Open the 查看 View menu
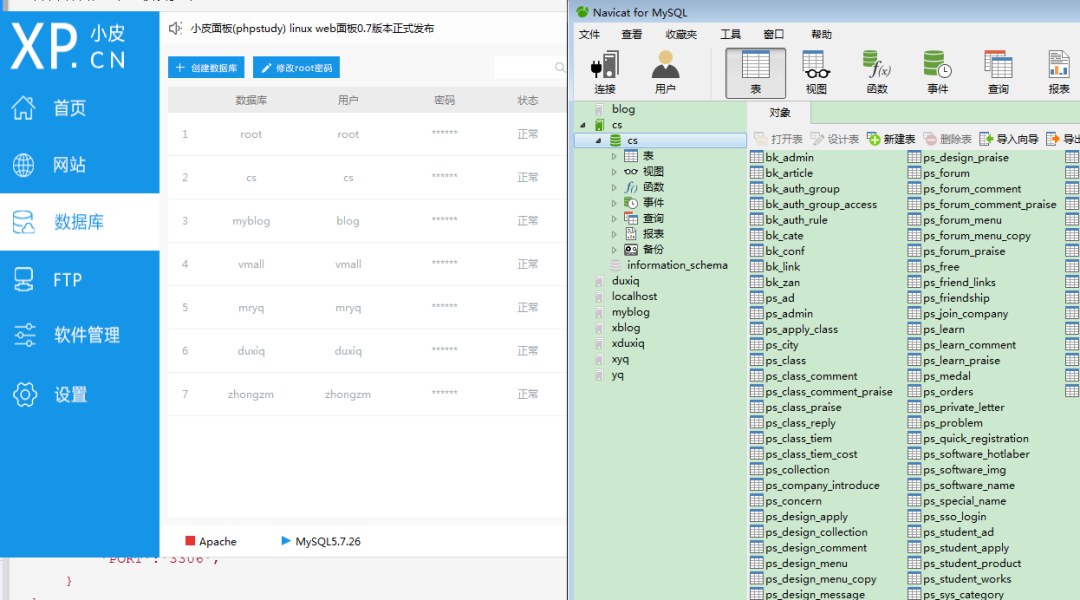Viewport: 1080px width, 600px height. (x=632, y=34)
